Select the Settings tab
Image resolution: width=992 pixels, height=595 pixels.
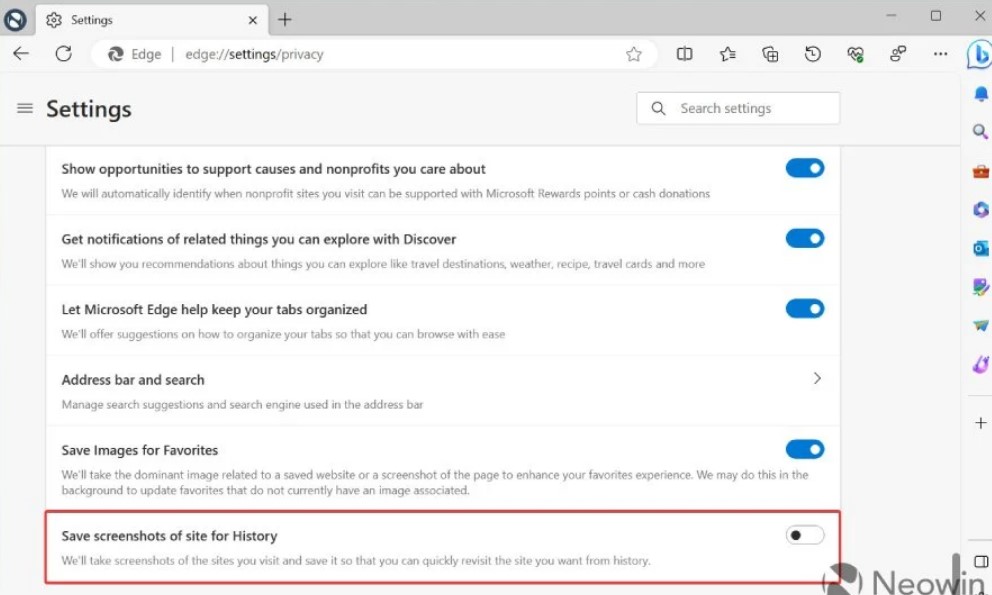pyautogui.click(x=152, y=20)
